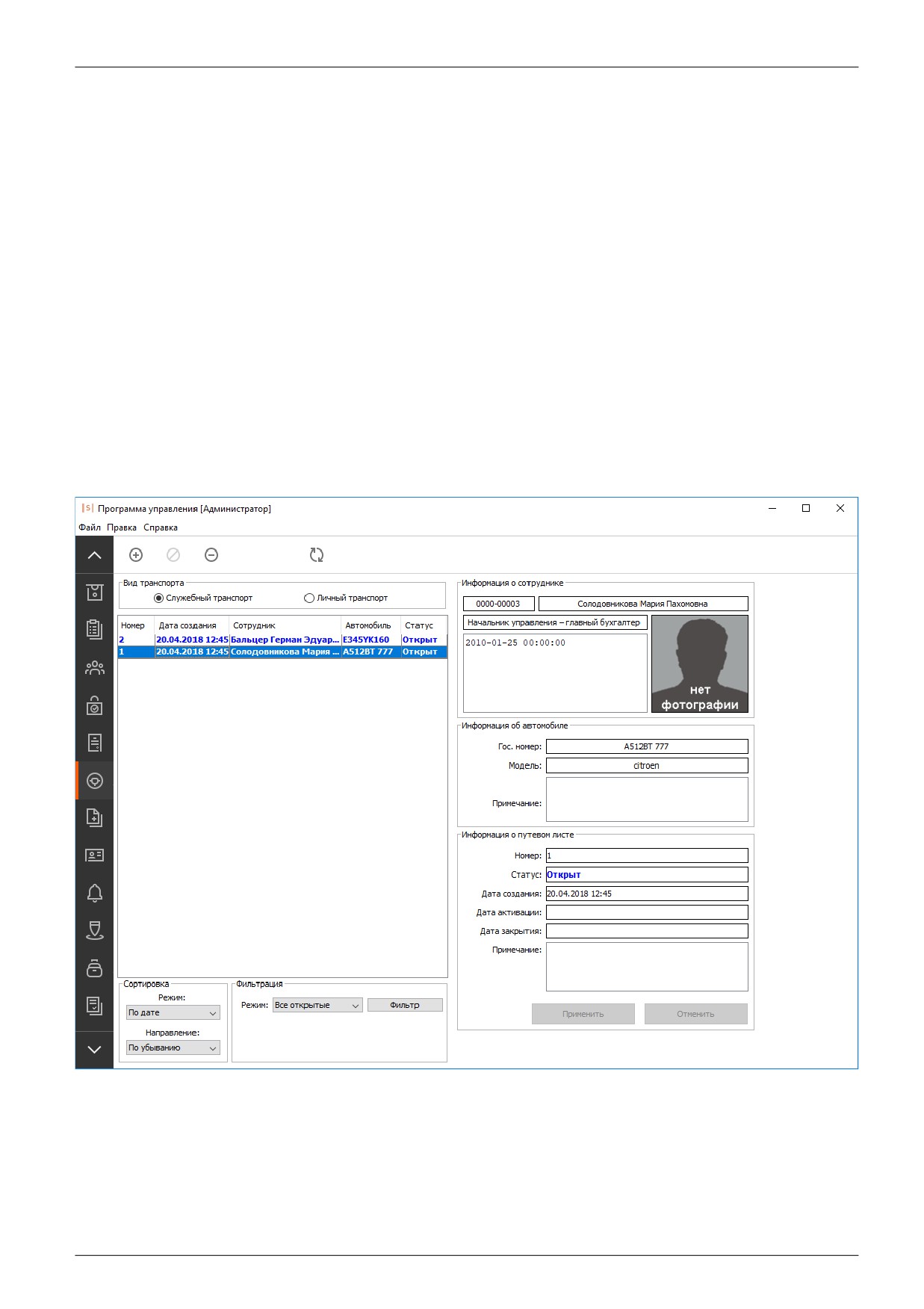924x1309 pixels.
Task: Sort by the Дата создания column header
Action: point(192,625)
